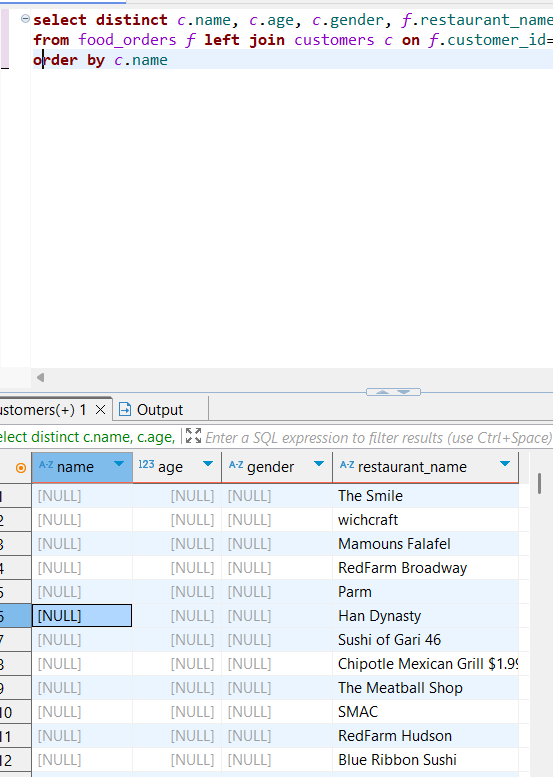Image resolution: width=553 pixels, height=777 pixels.
Task: Click NULL gender cell in wichcraft row
Action: click(x=277, y=520)
